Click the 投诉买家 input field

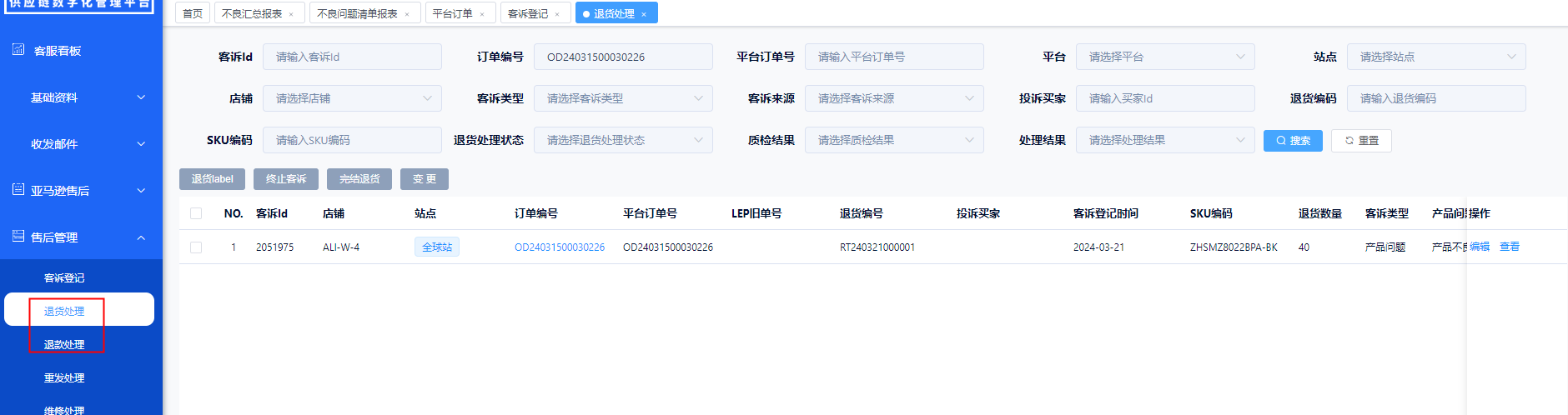pyautogui.click(x=1165, y=98)
